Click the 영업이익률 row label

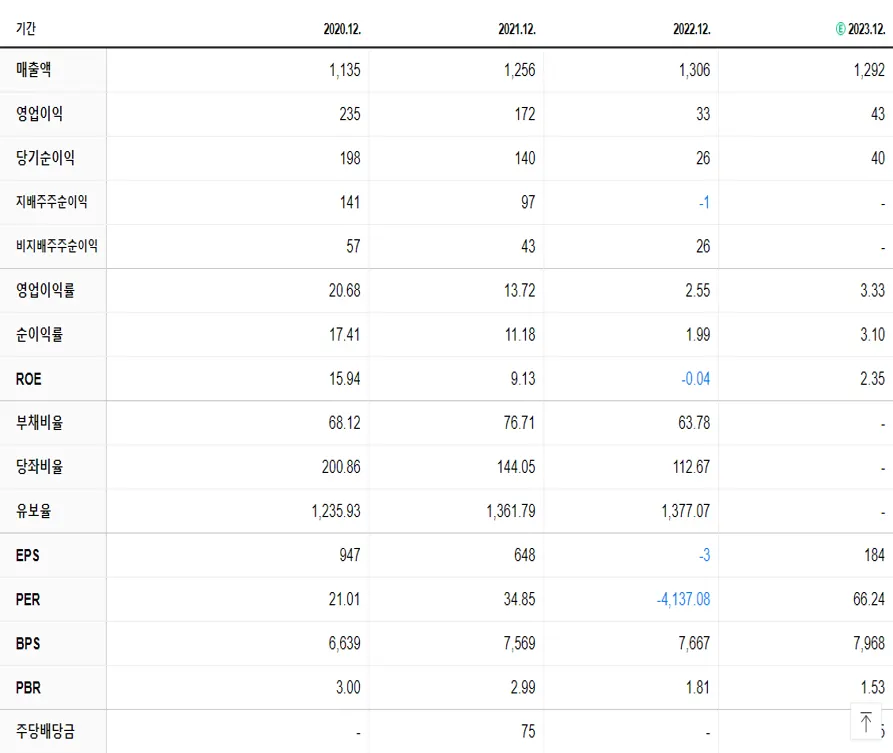(45, 290)
